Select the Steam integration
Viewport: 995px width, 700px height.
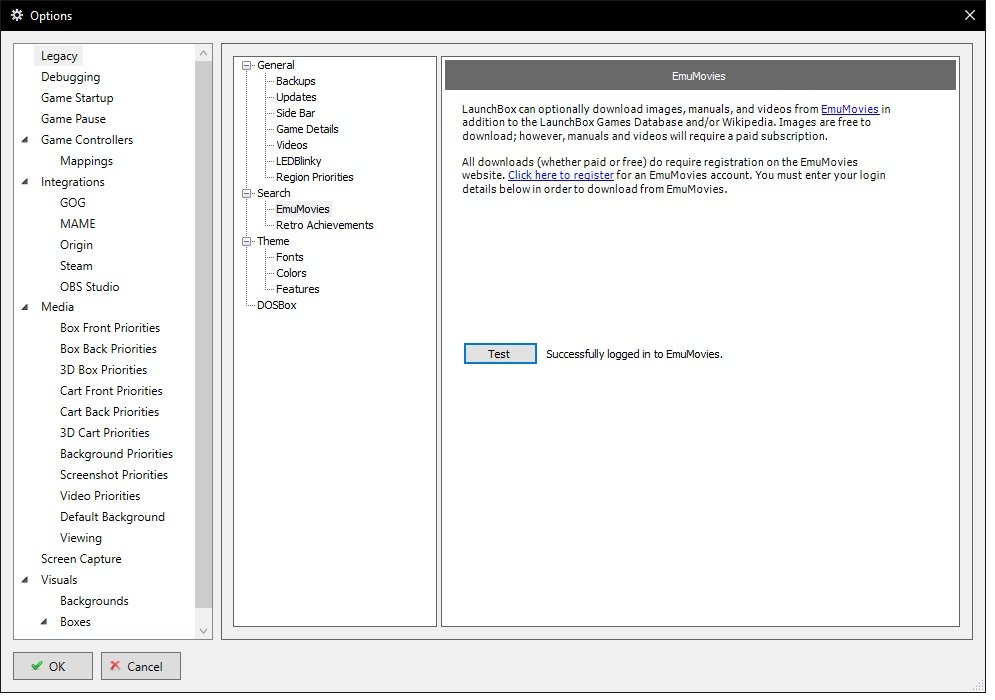point(76,265)
